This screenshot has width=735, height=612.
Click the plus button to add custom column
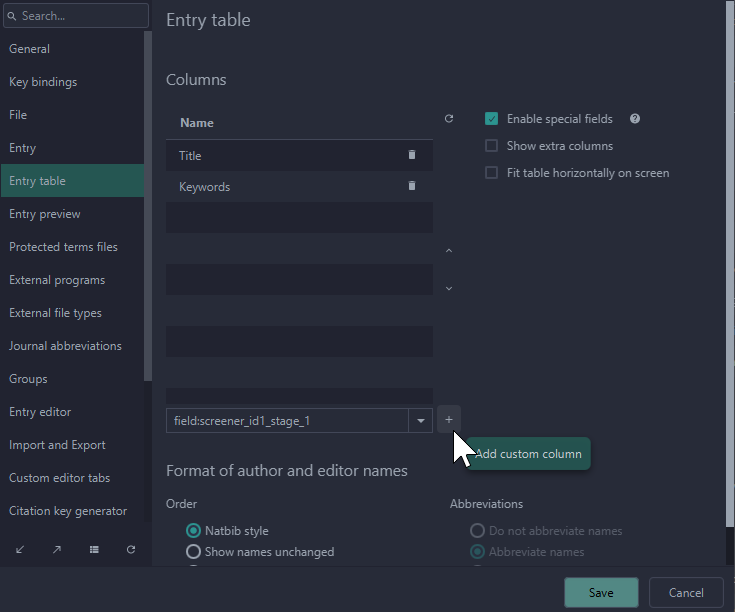pyautogui.click(x=448, y=420)
